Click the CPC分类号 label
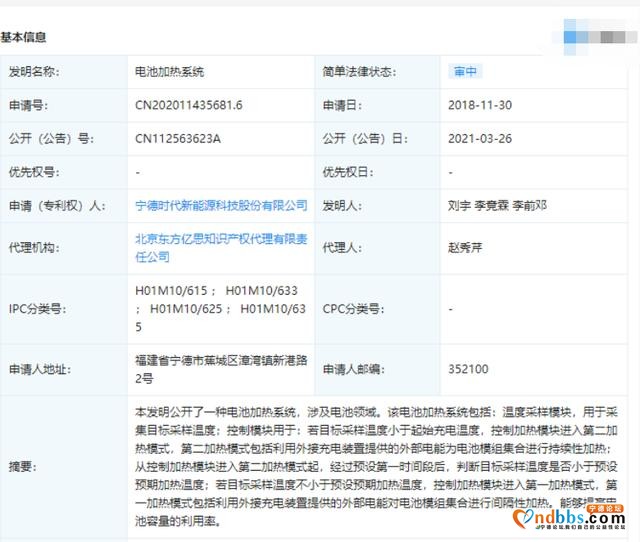The image size is (640, 542). click(353, 309)
